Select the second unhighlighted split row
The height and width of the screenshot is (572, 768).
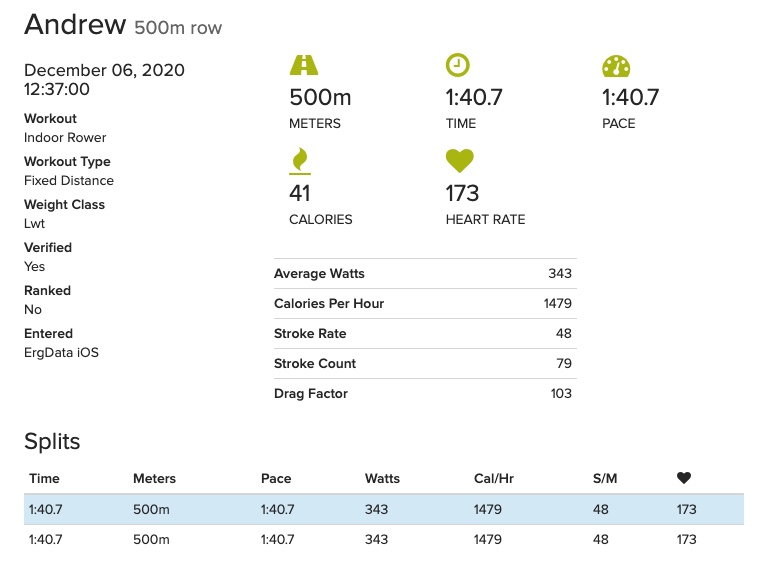click(383, 539)
